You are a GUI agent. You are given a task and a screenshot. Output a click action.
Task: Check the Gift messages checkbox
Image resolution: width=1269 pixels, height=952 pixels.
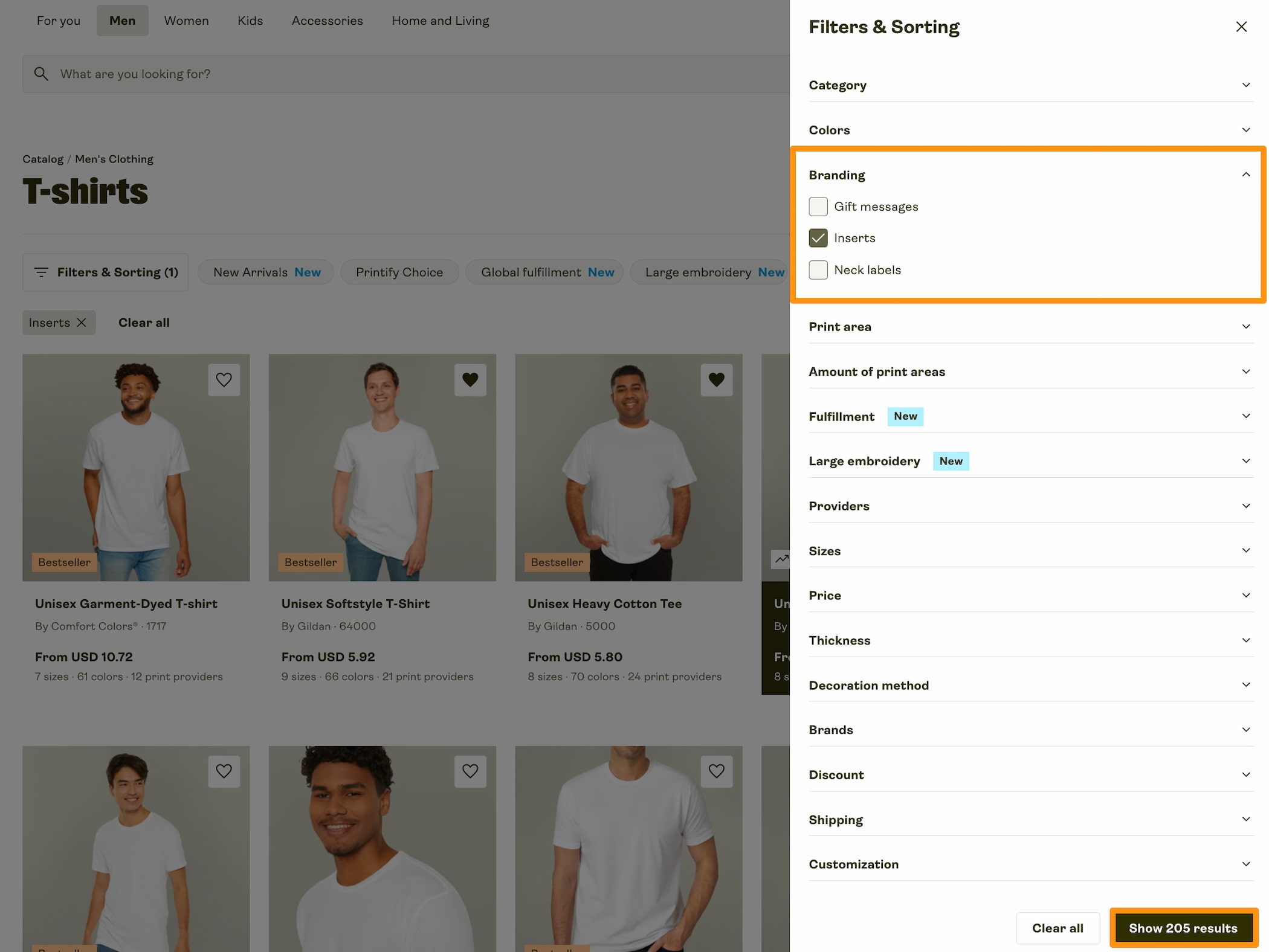[x=818, y=207]
